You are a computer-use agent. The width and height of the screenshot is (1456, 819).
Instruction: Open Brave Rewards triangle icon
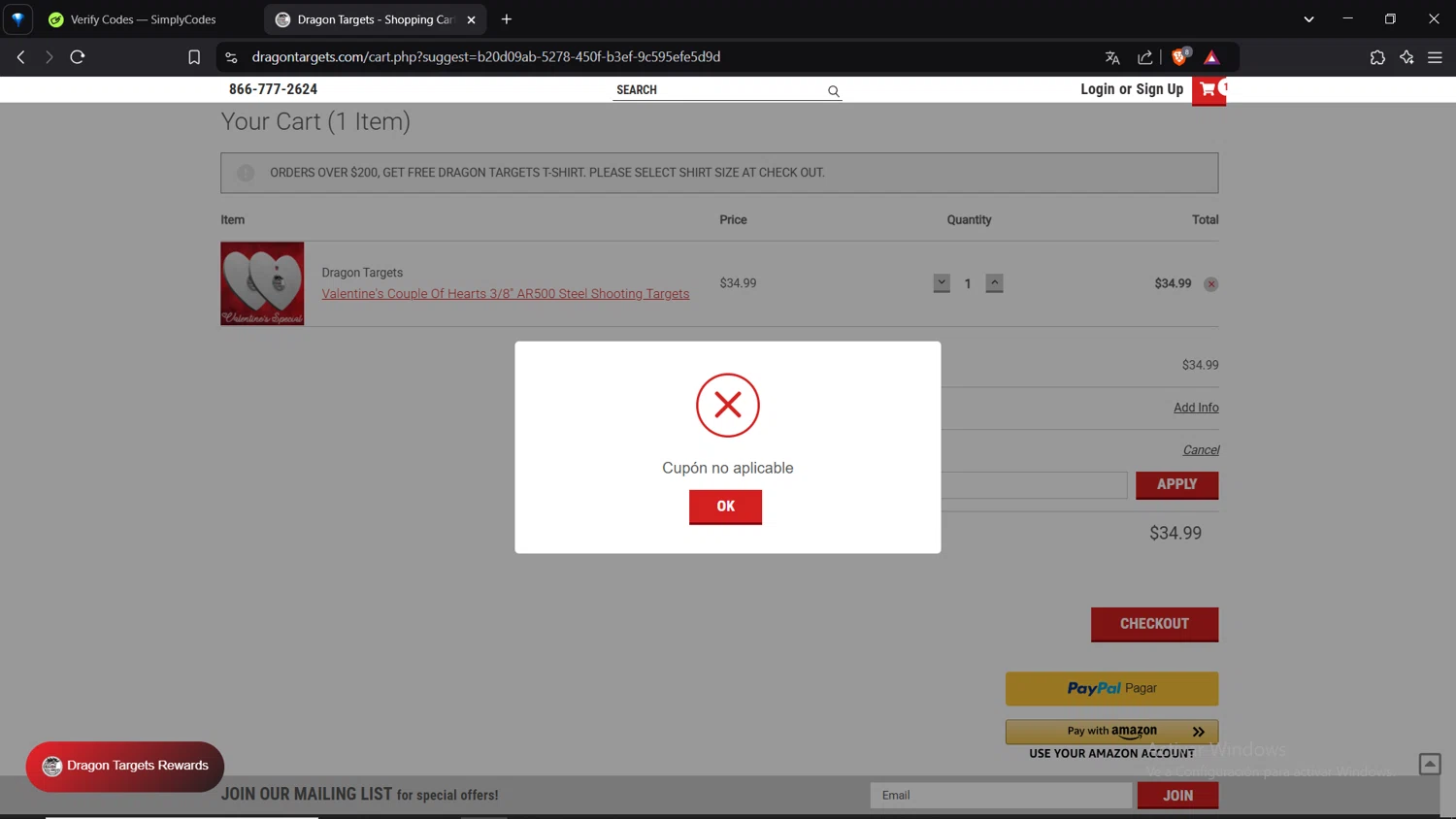(x=1211, y=57)
